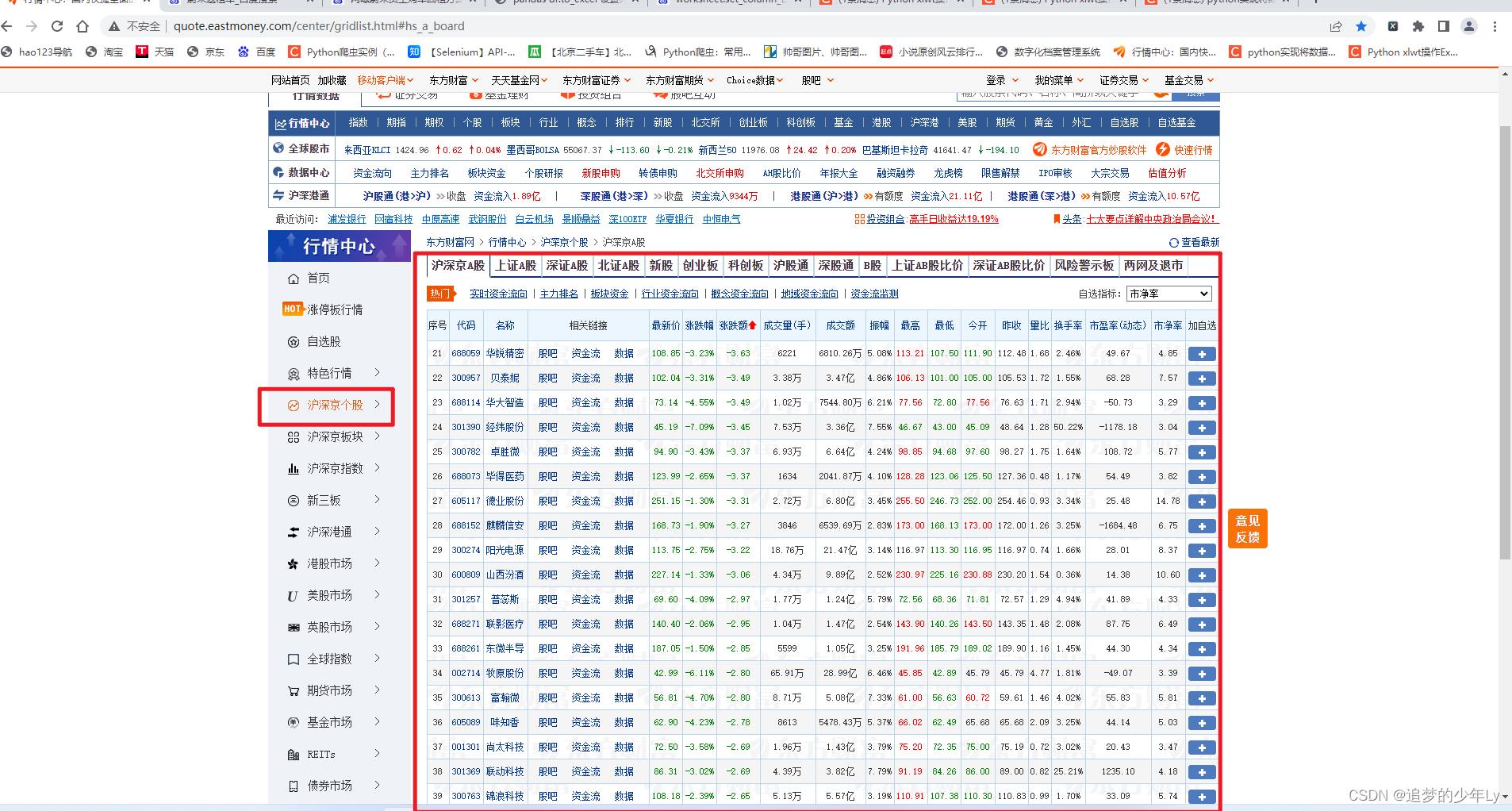The image size is (1512, 811).
Task: Expand 沪深京指数 sidebar submenu
Action: (x=378, y=468)
